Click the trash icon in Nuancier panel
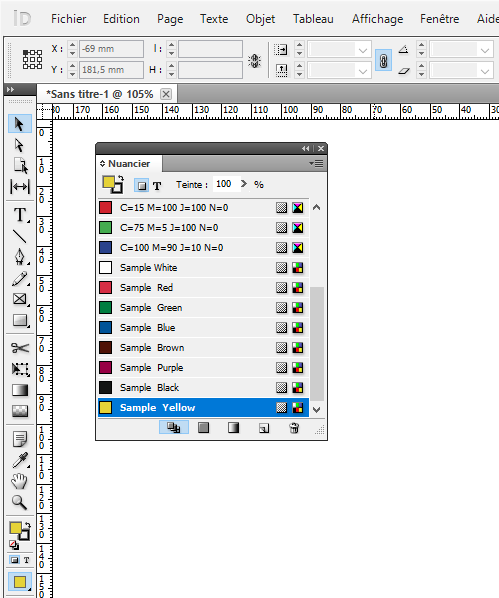 pos(294,428)
